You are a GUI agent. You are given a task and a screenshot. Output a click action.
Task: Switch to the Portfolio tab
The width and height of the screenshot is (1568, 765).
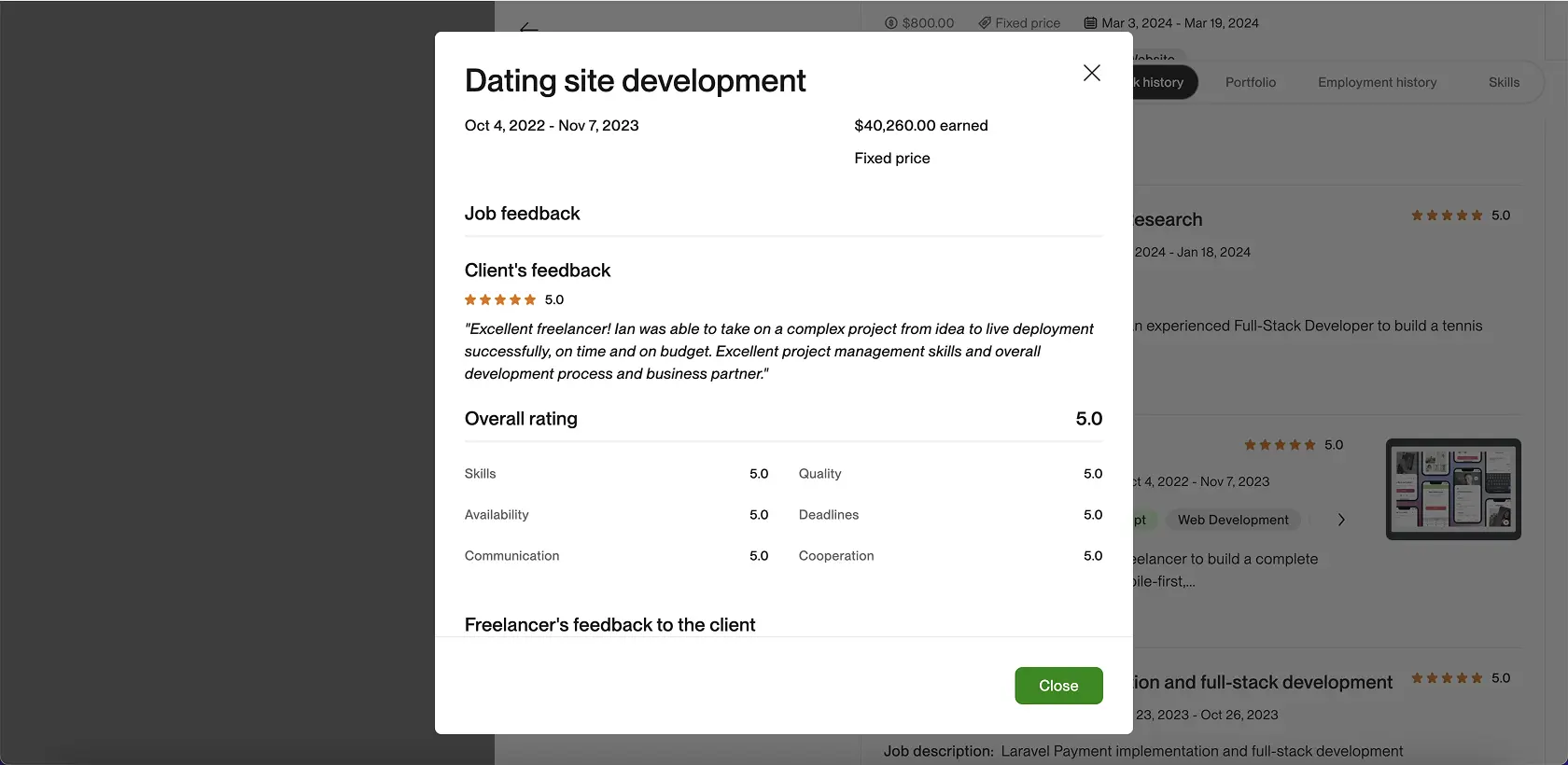[1250, 82]
